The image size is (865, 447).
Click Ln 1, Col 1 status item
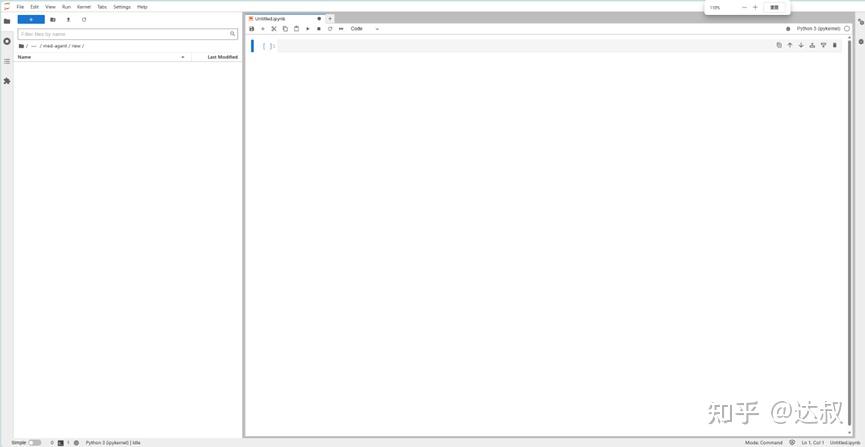click(x=813, y=443)
